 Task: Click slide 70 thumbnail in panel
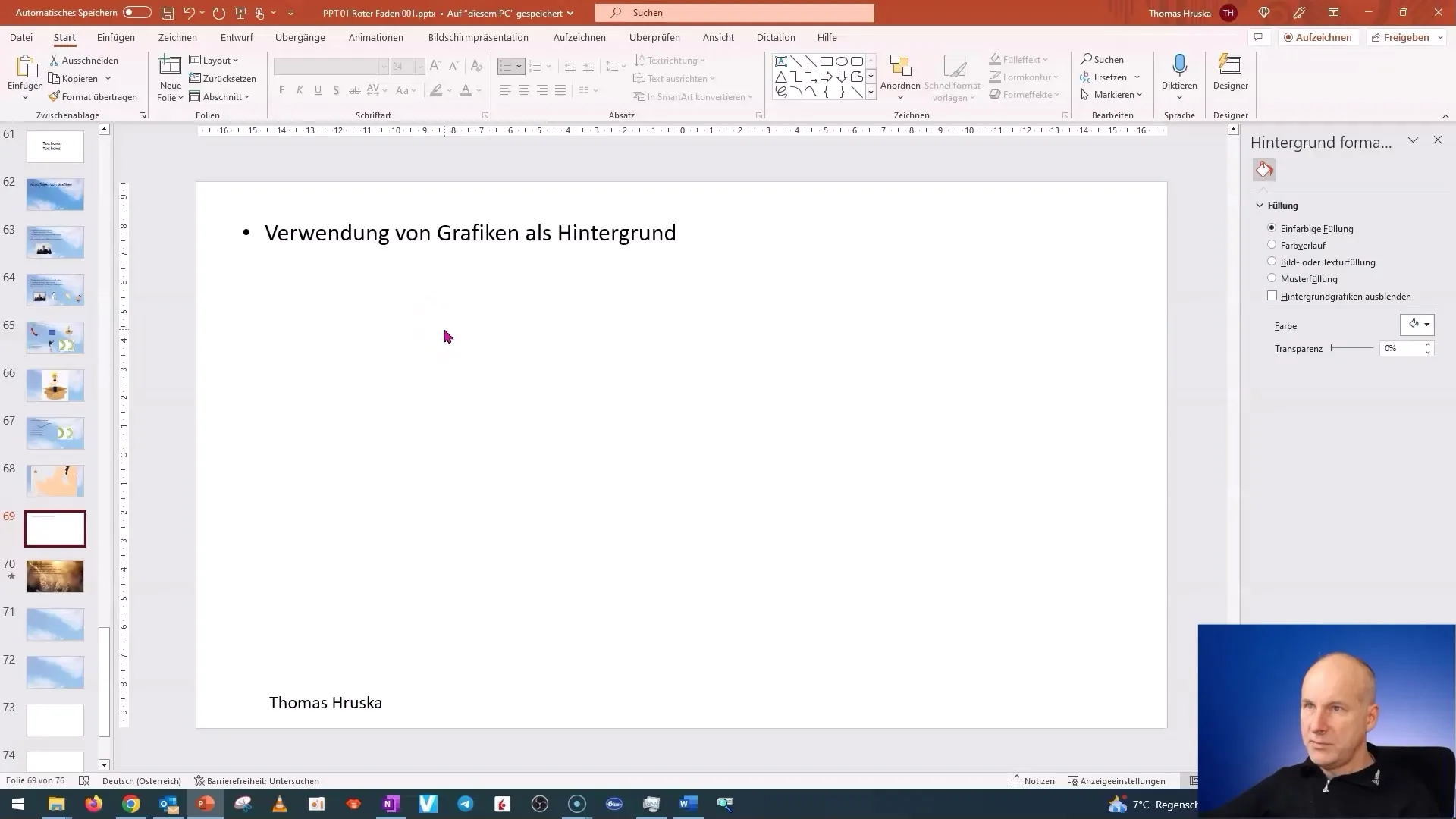point(55,576)
